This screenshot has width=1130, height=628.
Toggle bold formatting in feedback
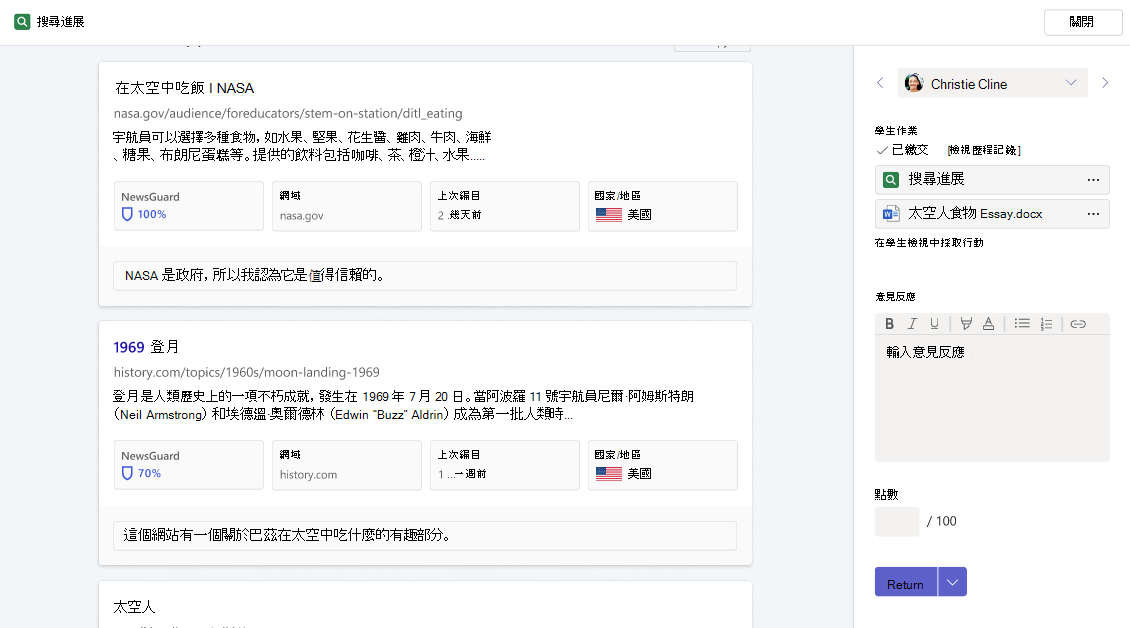pos(889,324)
